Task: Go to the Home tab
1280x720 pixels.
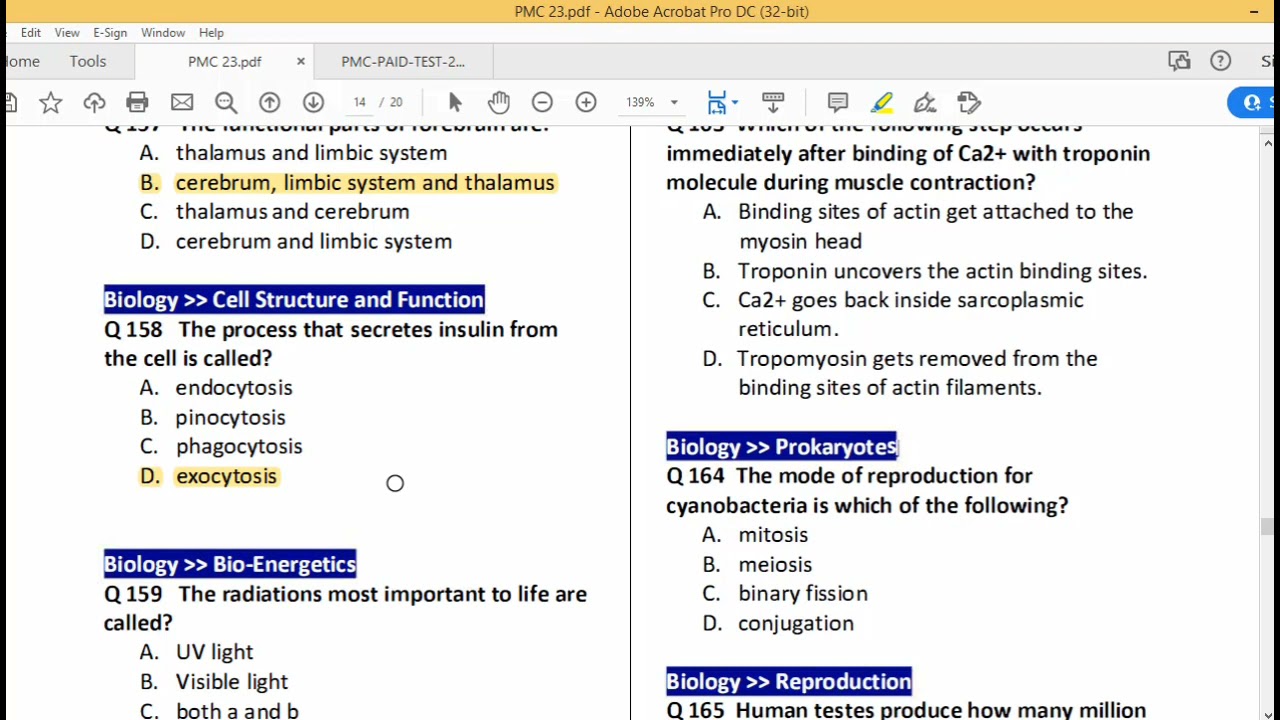Action: [22, 61]
